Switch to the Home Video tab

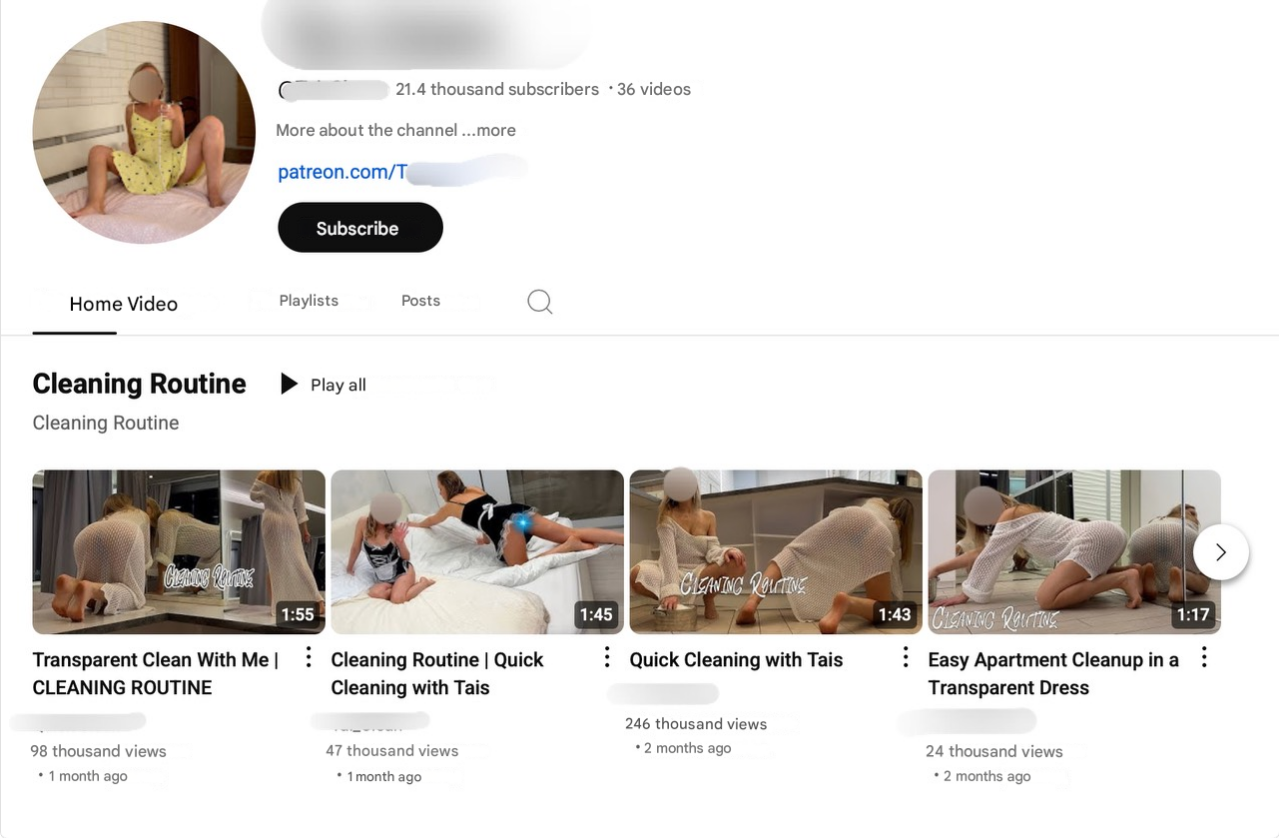(x=123, y=304)
